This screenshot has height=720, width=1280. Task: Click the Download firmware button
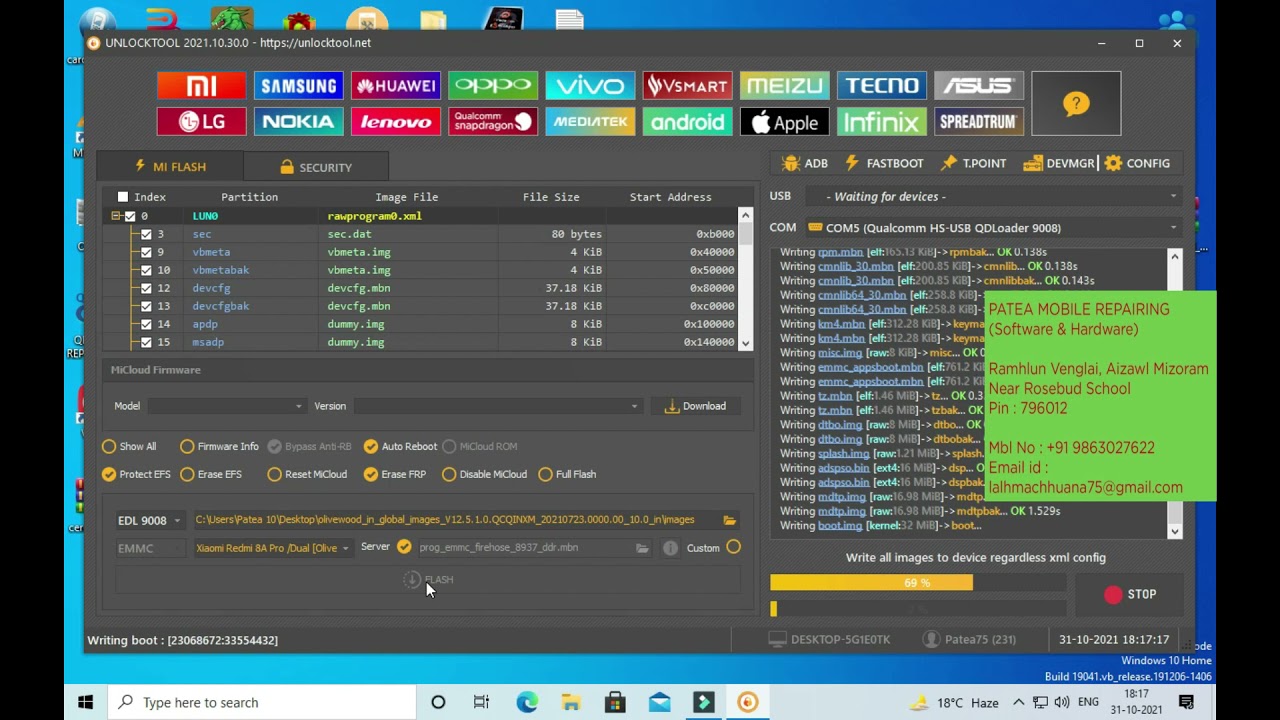pos(695,406)
